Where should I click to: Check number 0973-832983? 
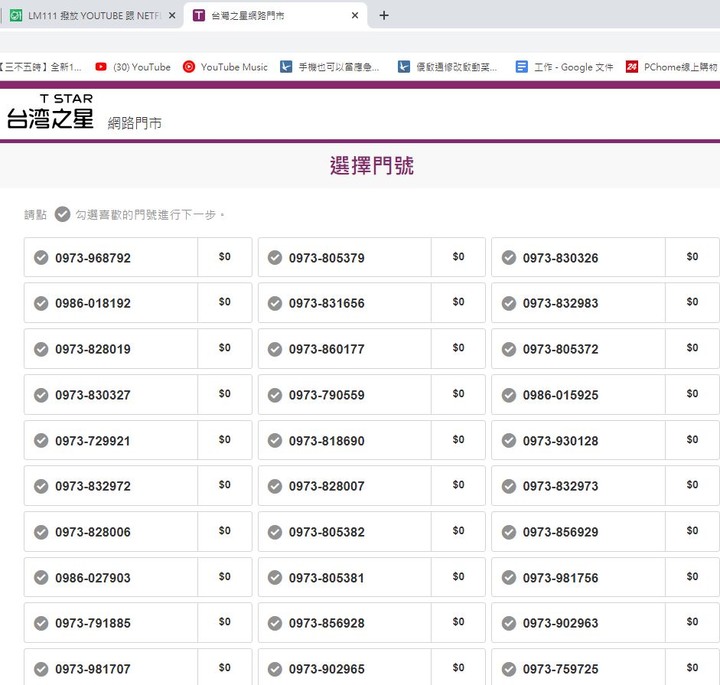(509, 303)
